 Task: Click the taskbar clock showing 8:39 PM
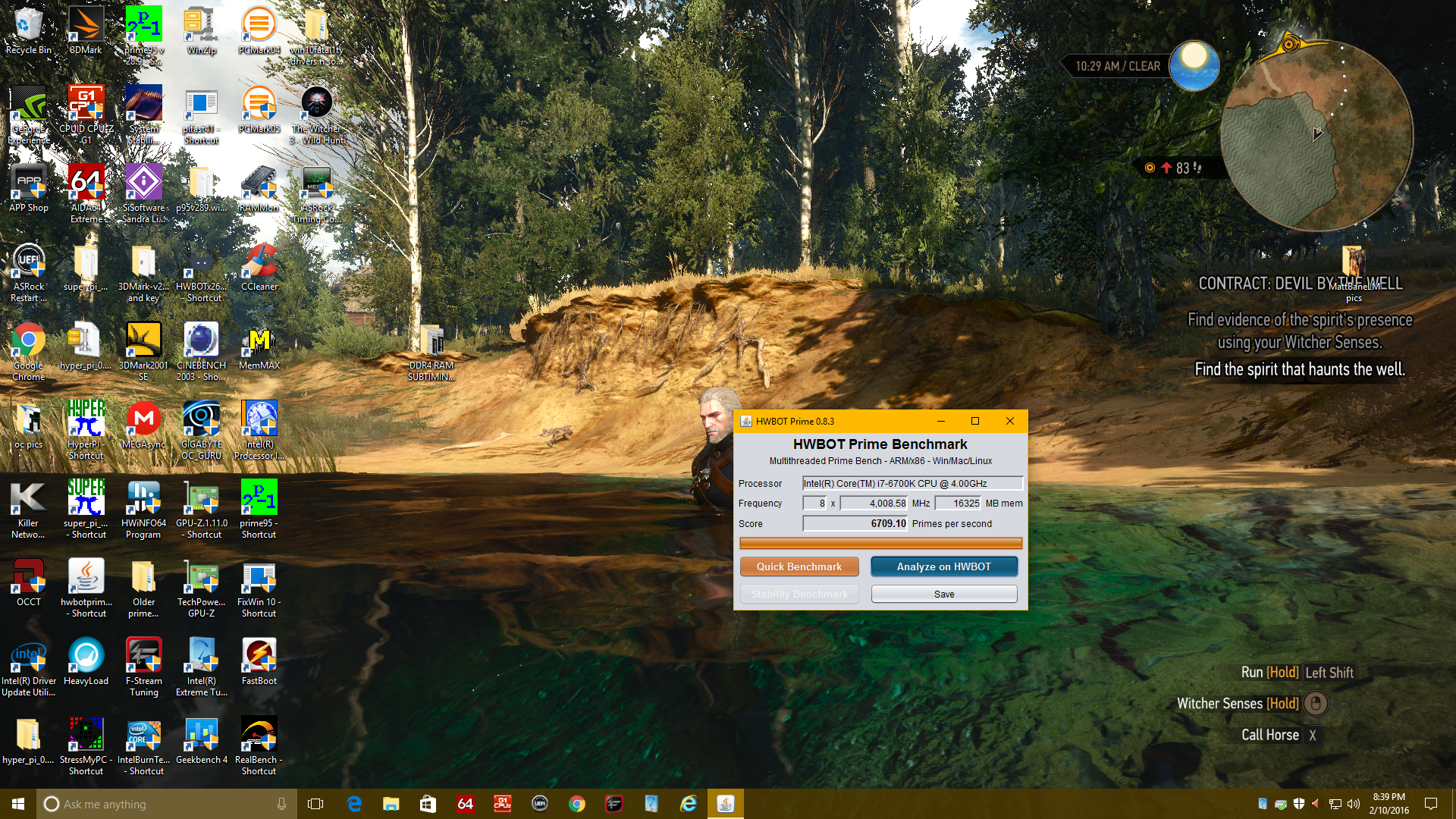[1389, 804]
